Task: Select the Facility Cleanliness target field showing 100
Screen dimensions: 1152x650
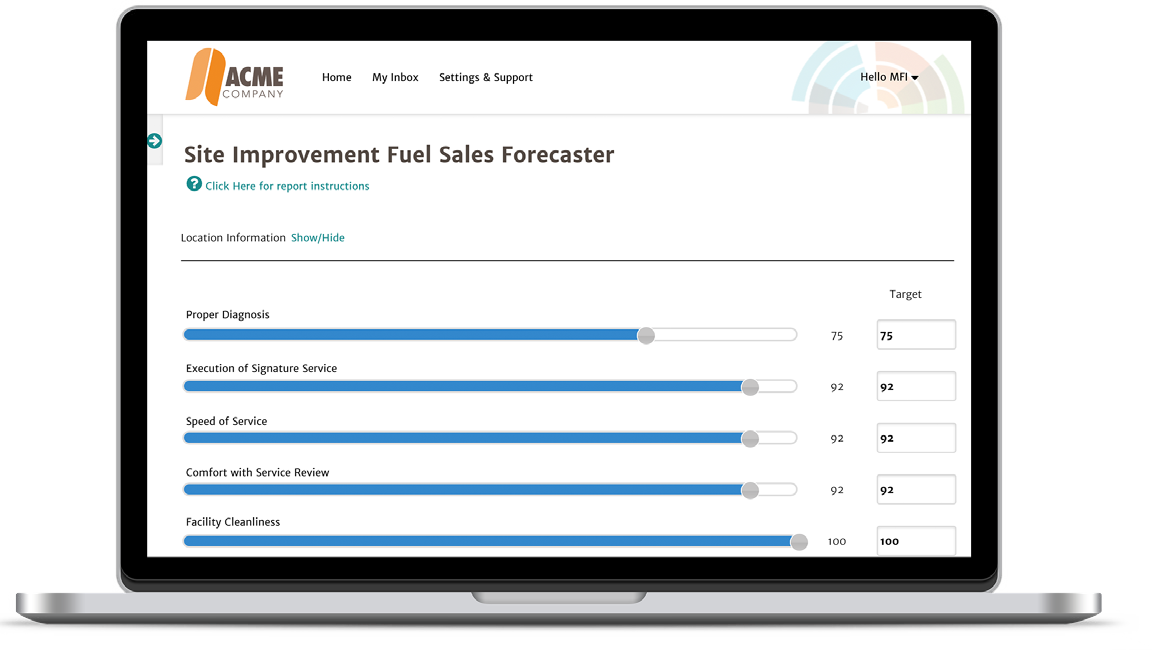Action: [915, 540]
